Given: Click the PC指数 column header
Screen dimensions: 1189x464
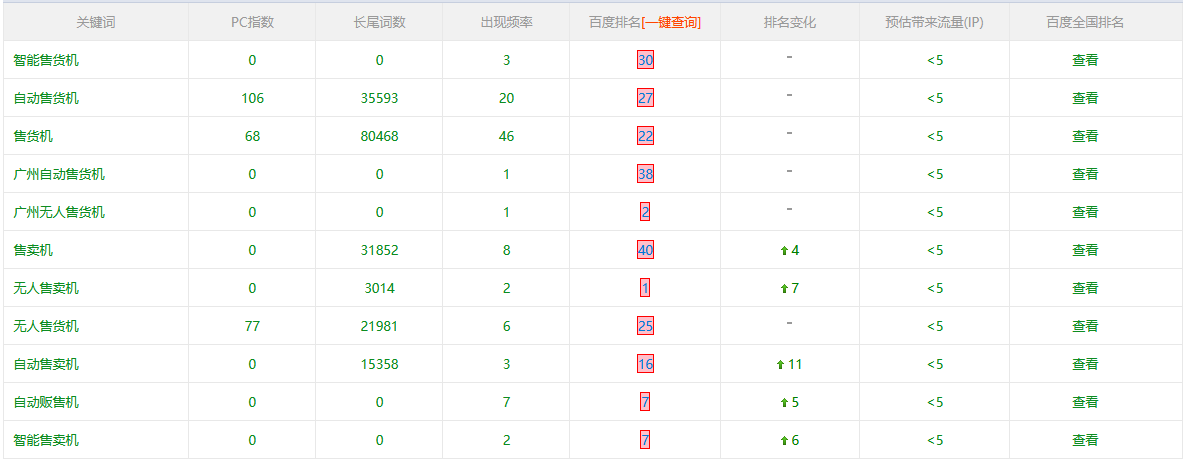Looking at the screenshot, I should (x=252, y=22).
